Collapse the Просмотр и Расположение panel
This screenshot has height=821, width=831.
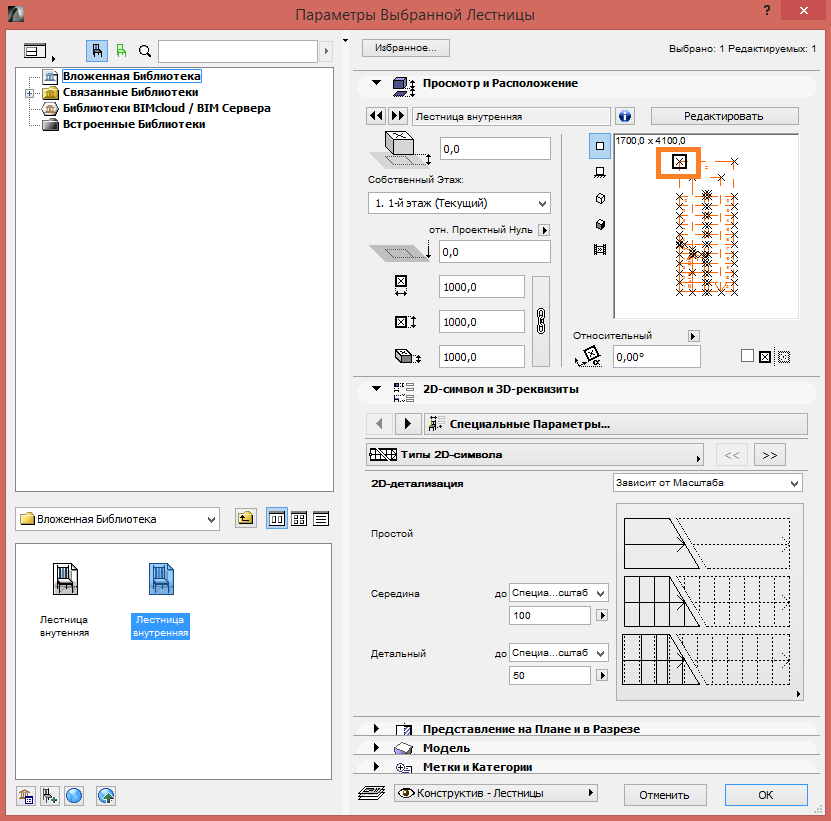pos(376,83)
